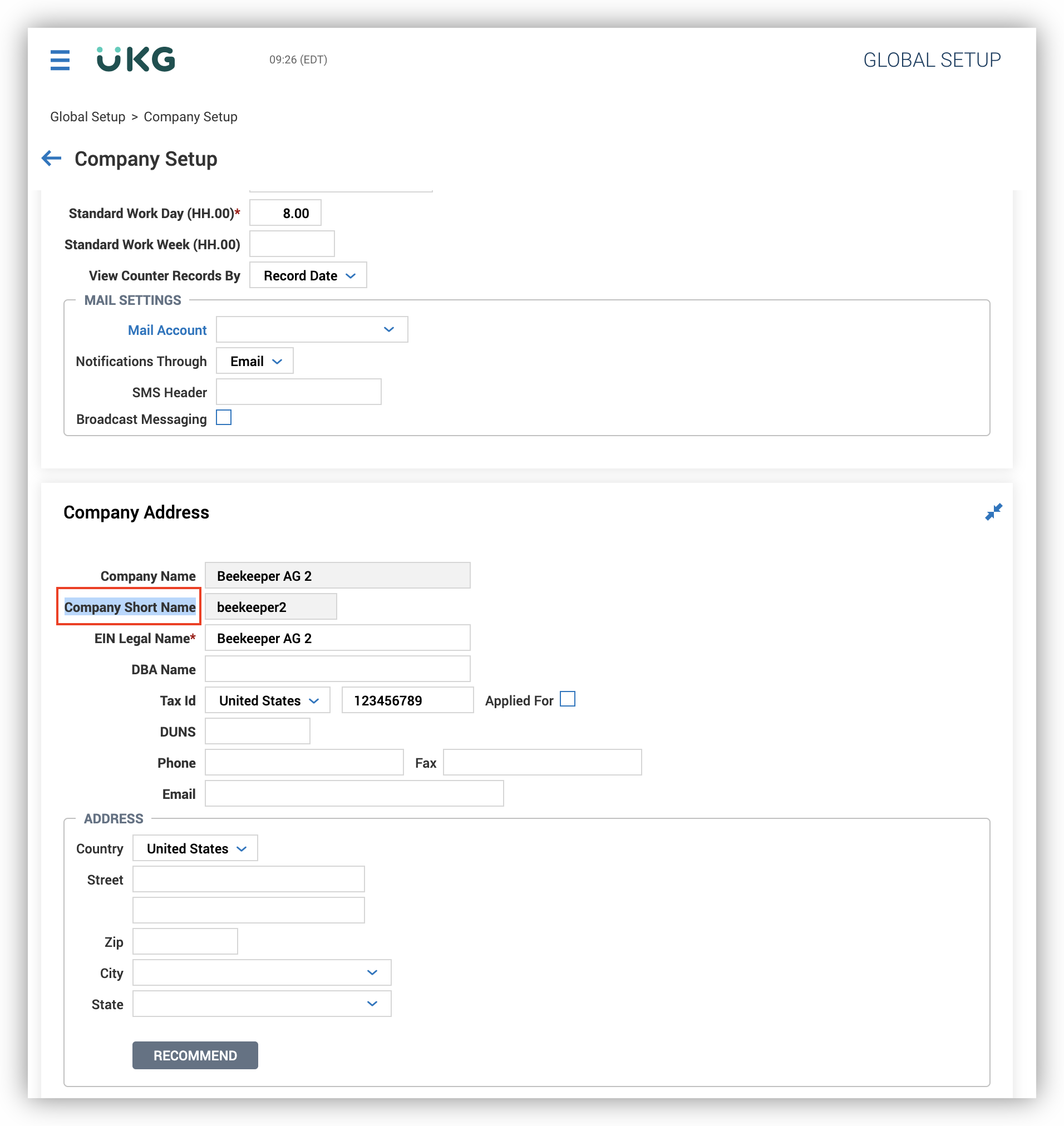The height and width of the screenshot is (1126, 1064).
Task: Navigate to Global Setup breadcrumb
Action: click(87, 116)
